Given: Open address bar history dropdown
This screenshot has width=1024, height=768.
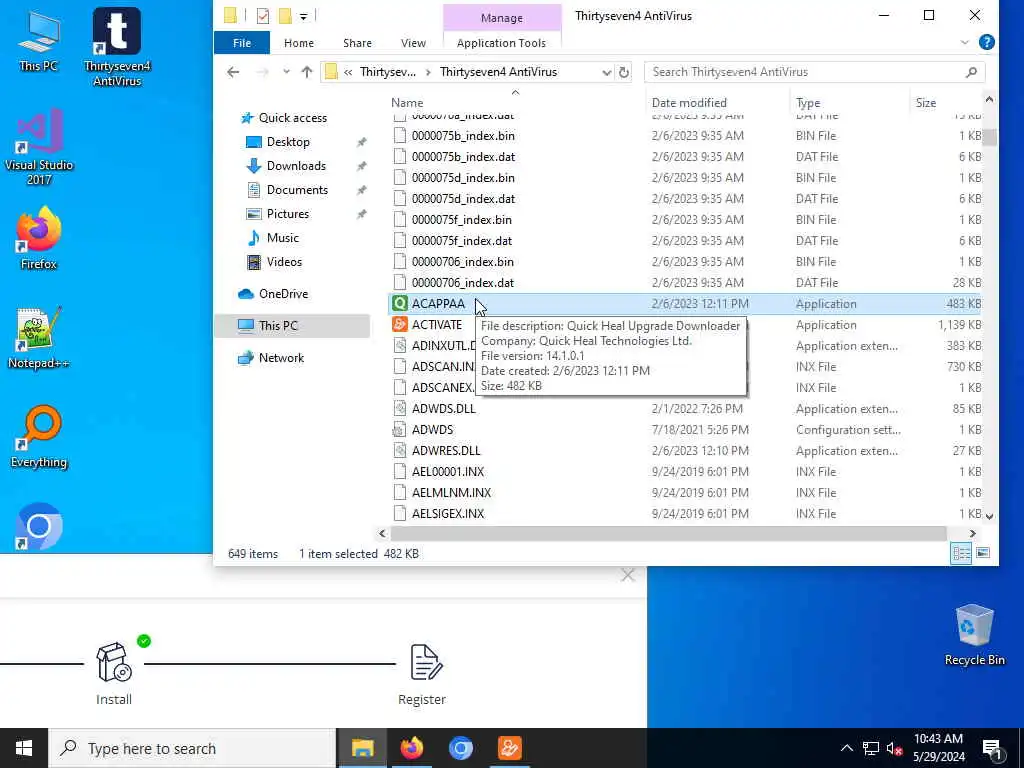Looking at the screenshot, I should tap(606, 72).
